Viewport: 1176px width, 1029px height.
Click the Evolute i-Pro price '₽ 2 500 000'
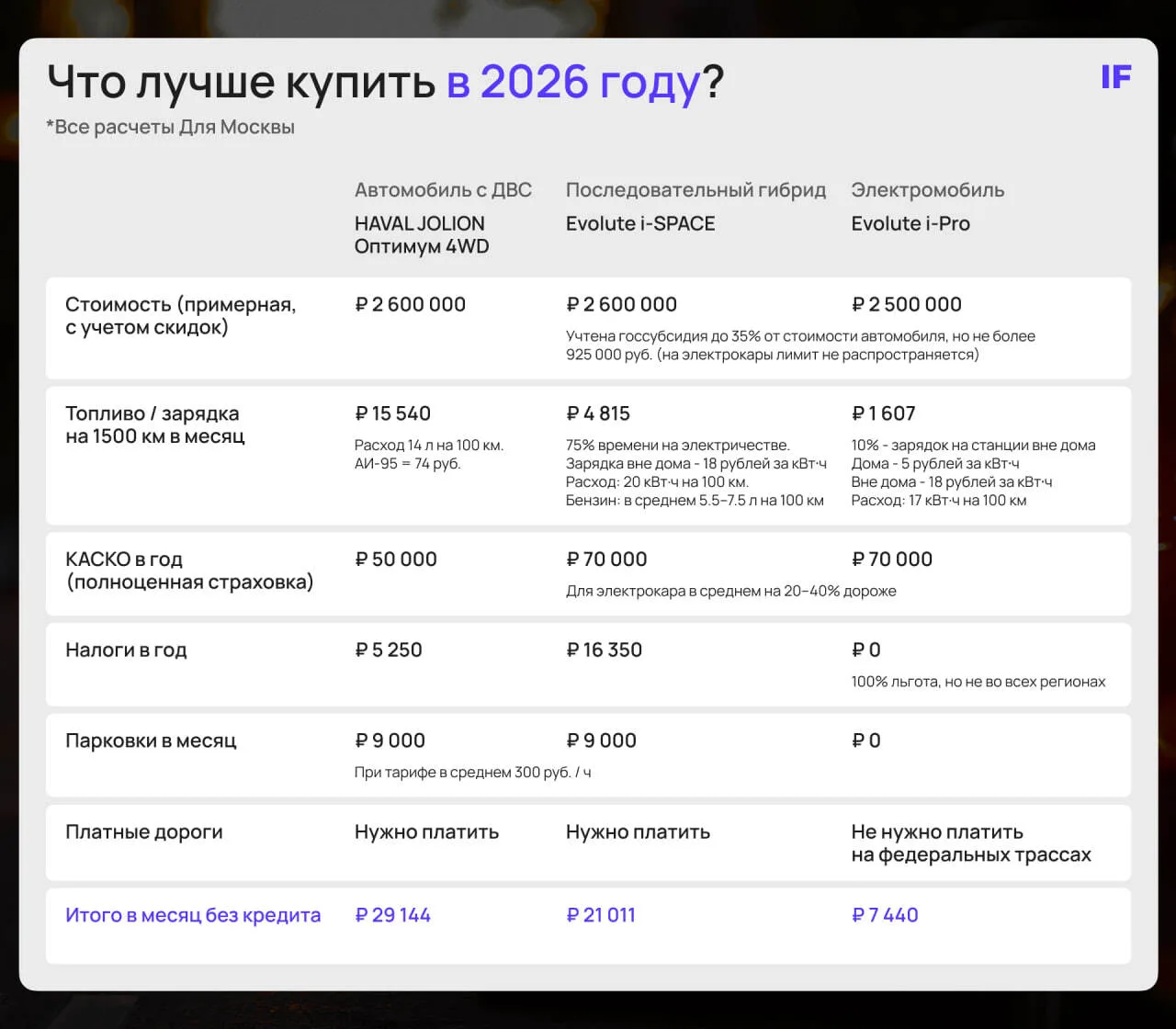[x=907, y=304]
